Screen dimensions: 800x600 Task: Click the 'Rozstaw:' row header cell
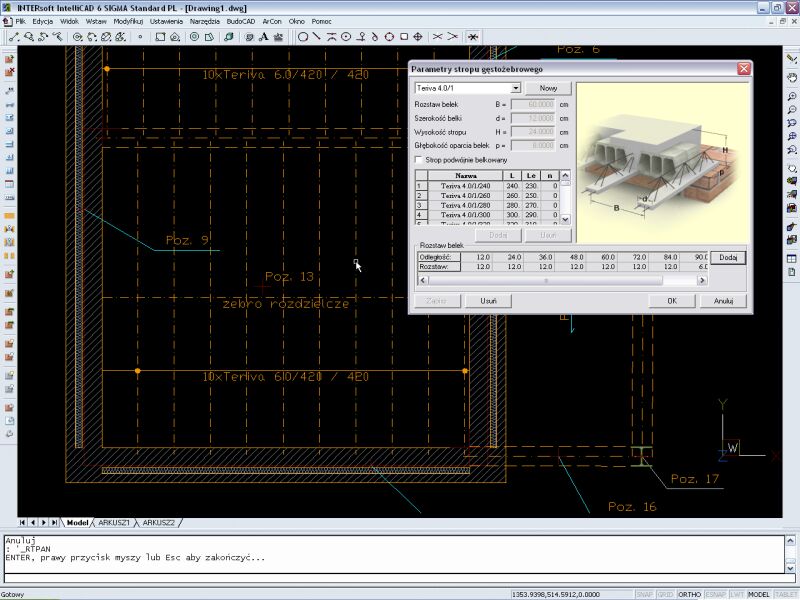[439, 267]
